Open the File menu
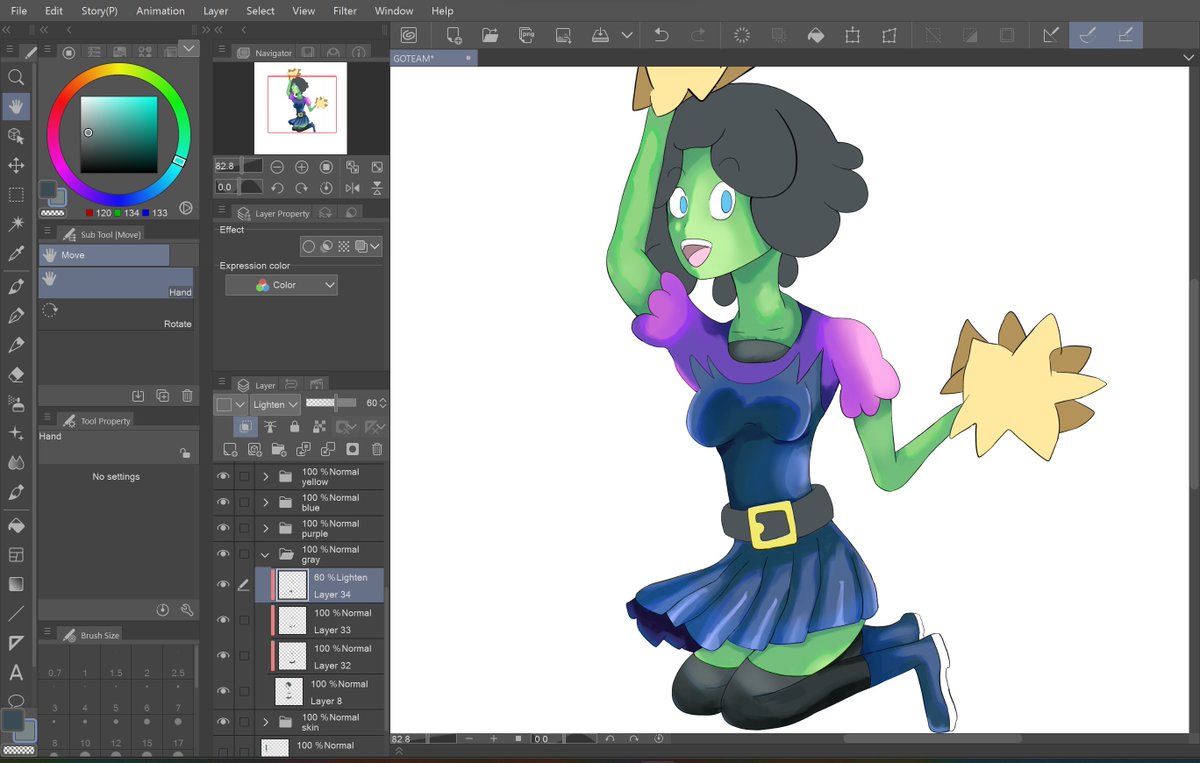1200x763 pixels. pos(19,11)
